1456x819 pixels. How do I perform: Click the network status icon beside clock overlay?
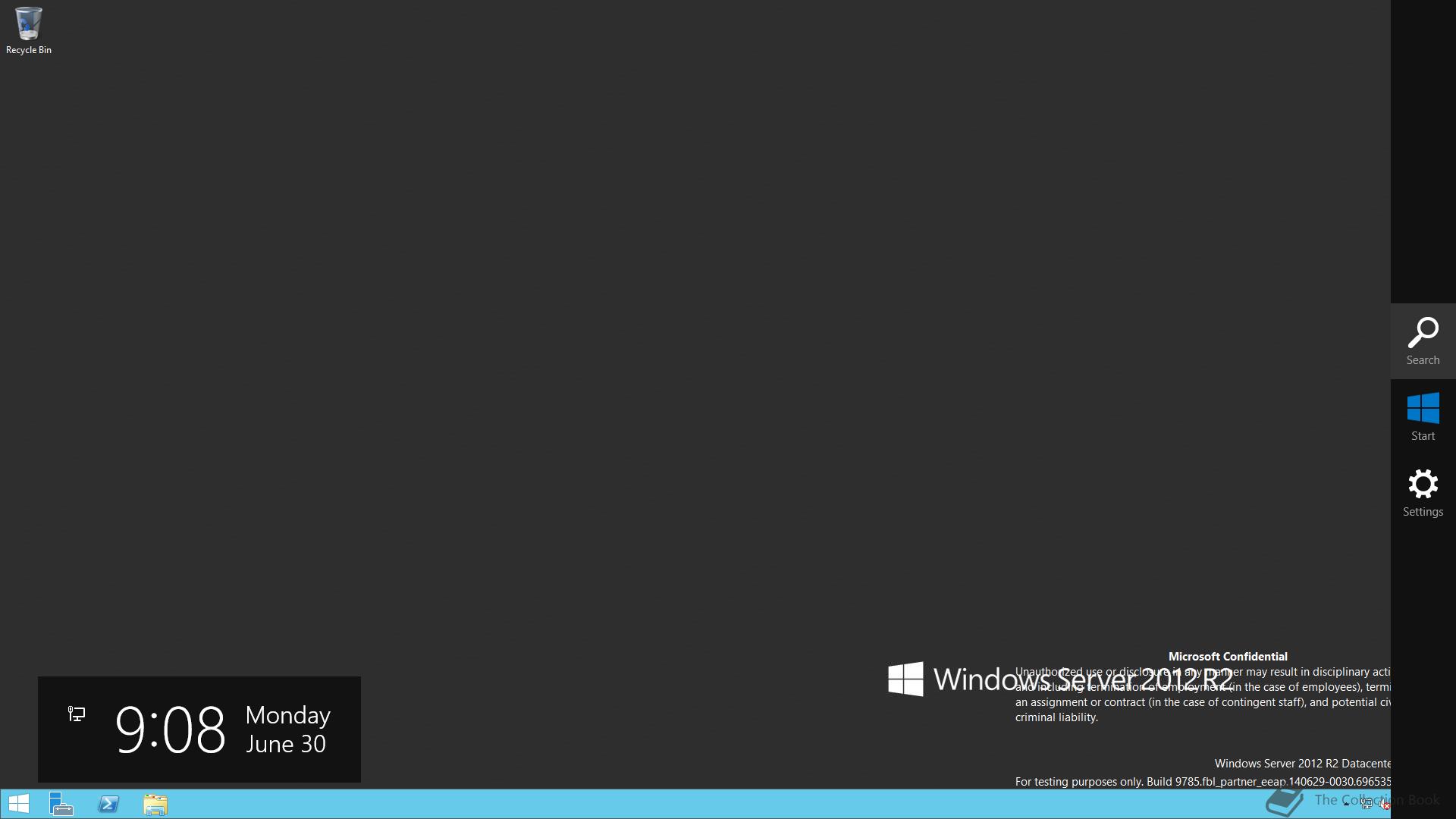[x=77, y=714]
